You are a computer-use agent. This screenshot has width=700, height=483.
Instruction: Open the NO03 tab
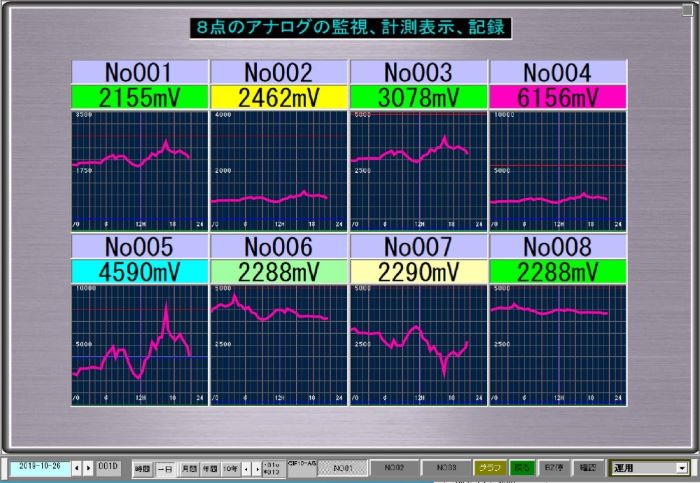445,467
